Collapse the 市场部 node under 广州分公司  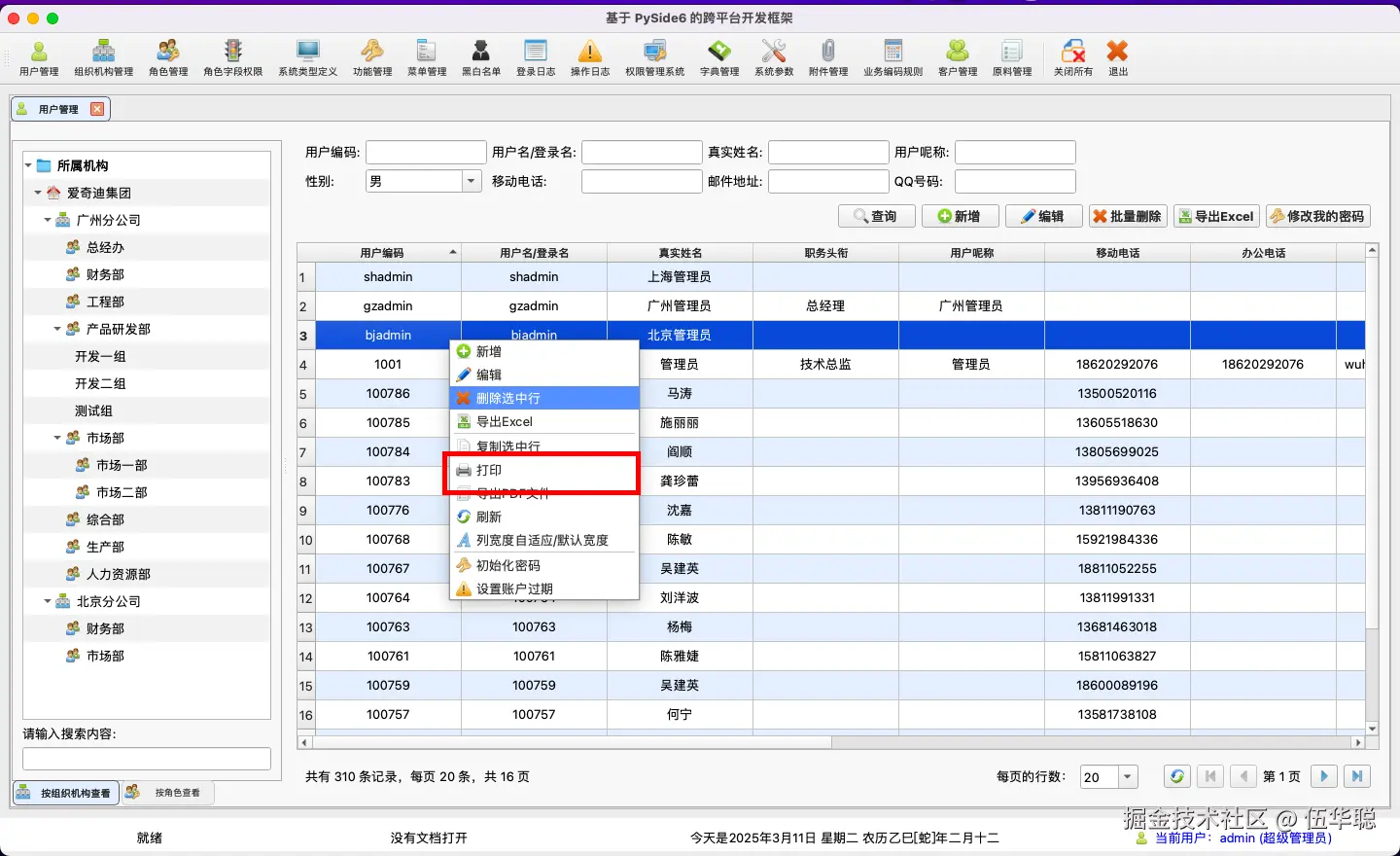point(57,438)
